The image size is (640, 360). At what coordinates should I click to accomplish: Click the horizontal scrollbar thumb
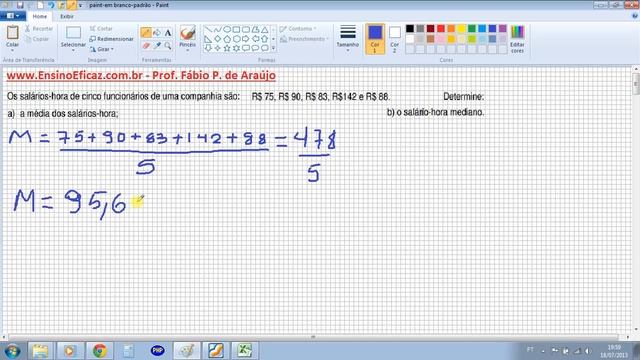coord(313,337)
